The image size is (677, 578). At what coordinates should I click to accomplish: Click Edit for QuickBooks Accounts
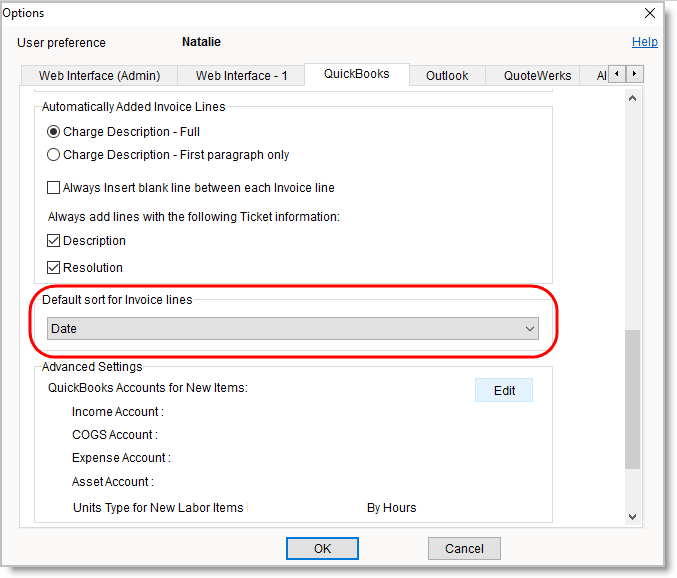(x=504, y=390)
